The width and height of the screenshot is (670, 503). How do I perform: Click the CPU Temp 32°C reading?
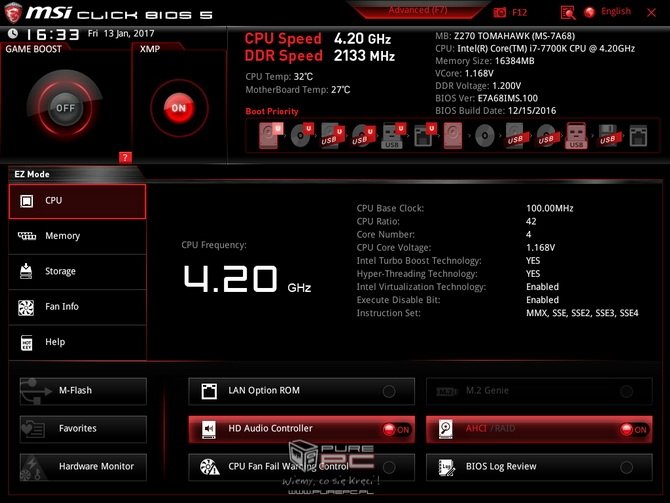pos(279,77)
